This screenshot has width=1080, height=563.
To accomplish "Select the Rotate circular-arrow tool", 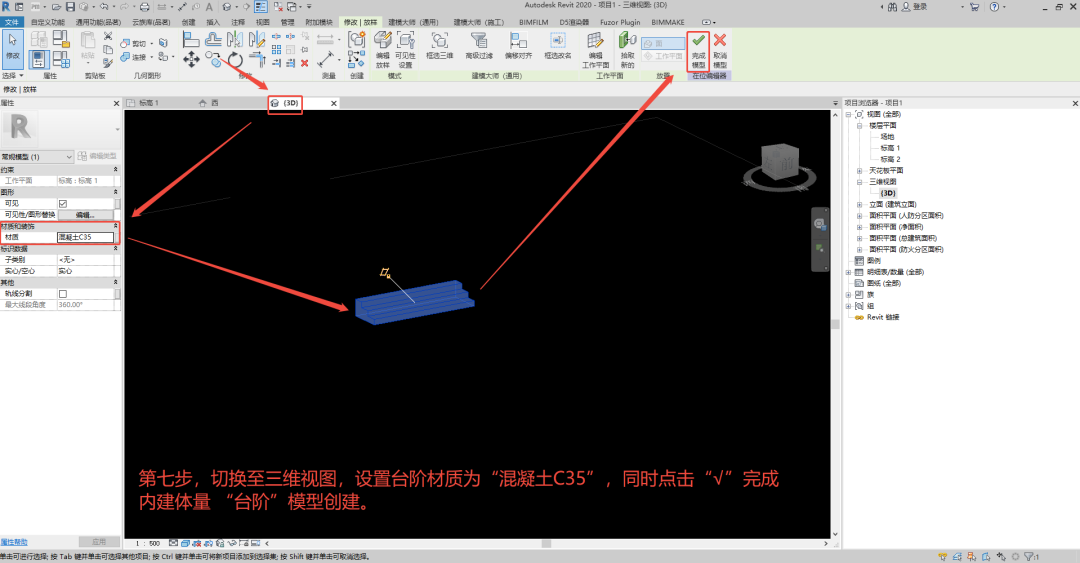I will pyautogui.click(x=235, y=60).
